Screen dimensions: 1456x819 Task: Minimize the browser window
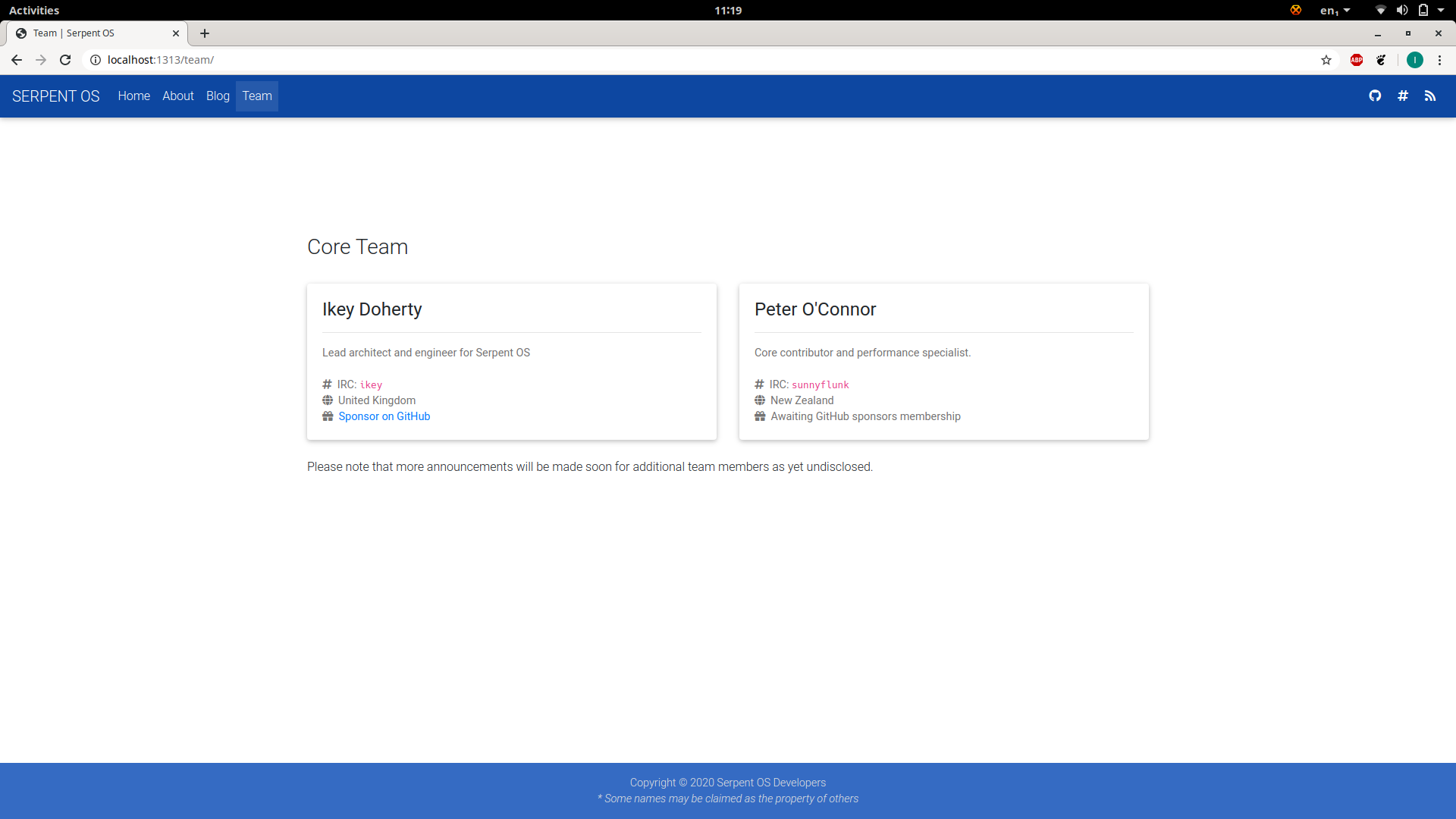[x=1378, y=33]
